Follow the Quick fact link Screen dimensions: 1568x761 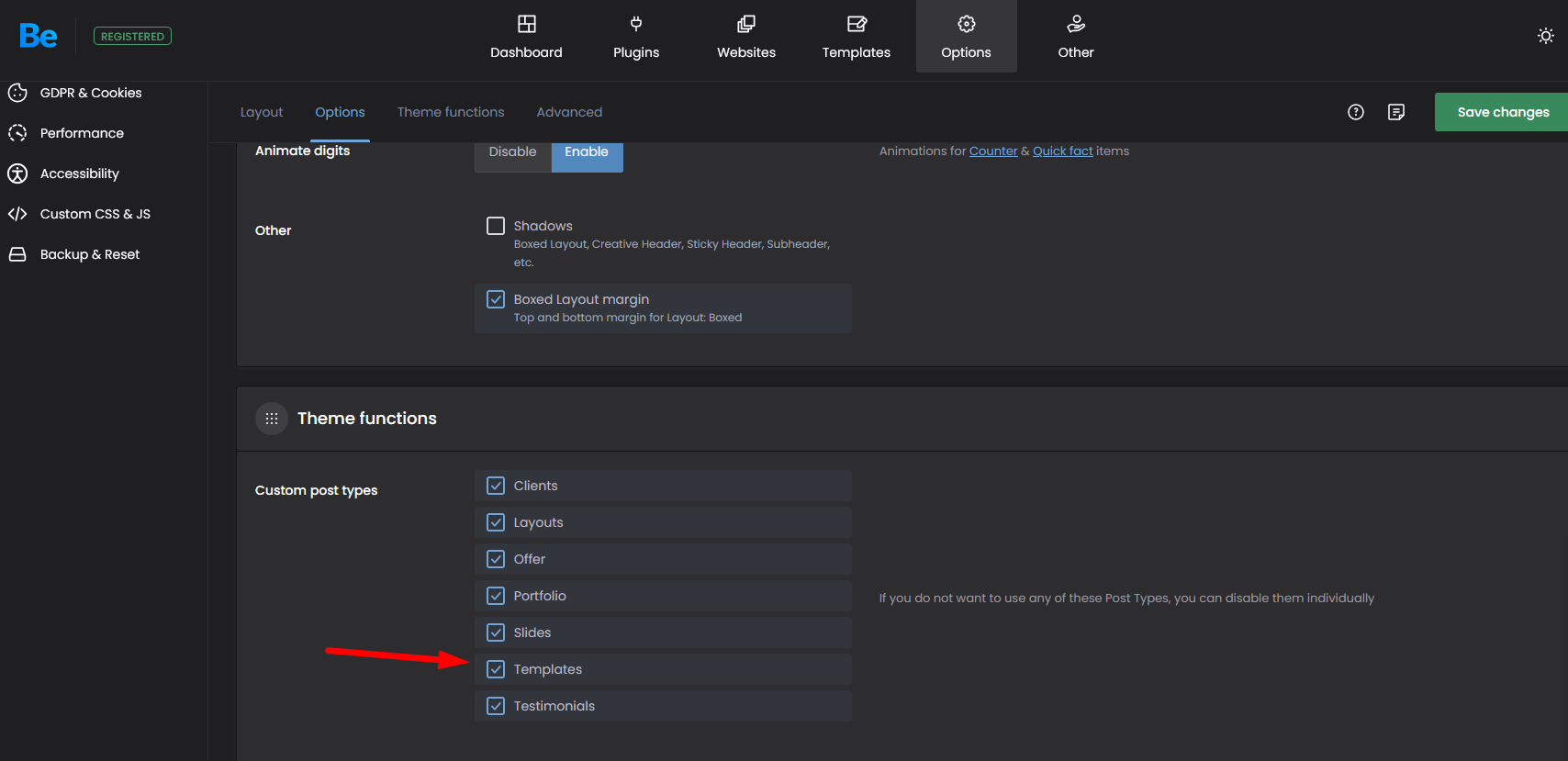tap(1063, 151)
